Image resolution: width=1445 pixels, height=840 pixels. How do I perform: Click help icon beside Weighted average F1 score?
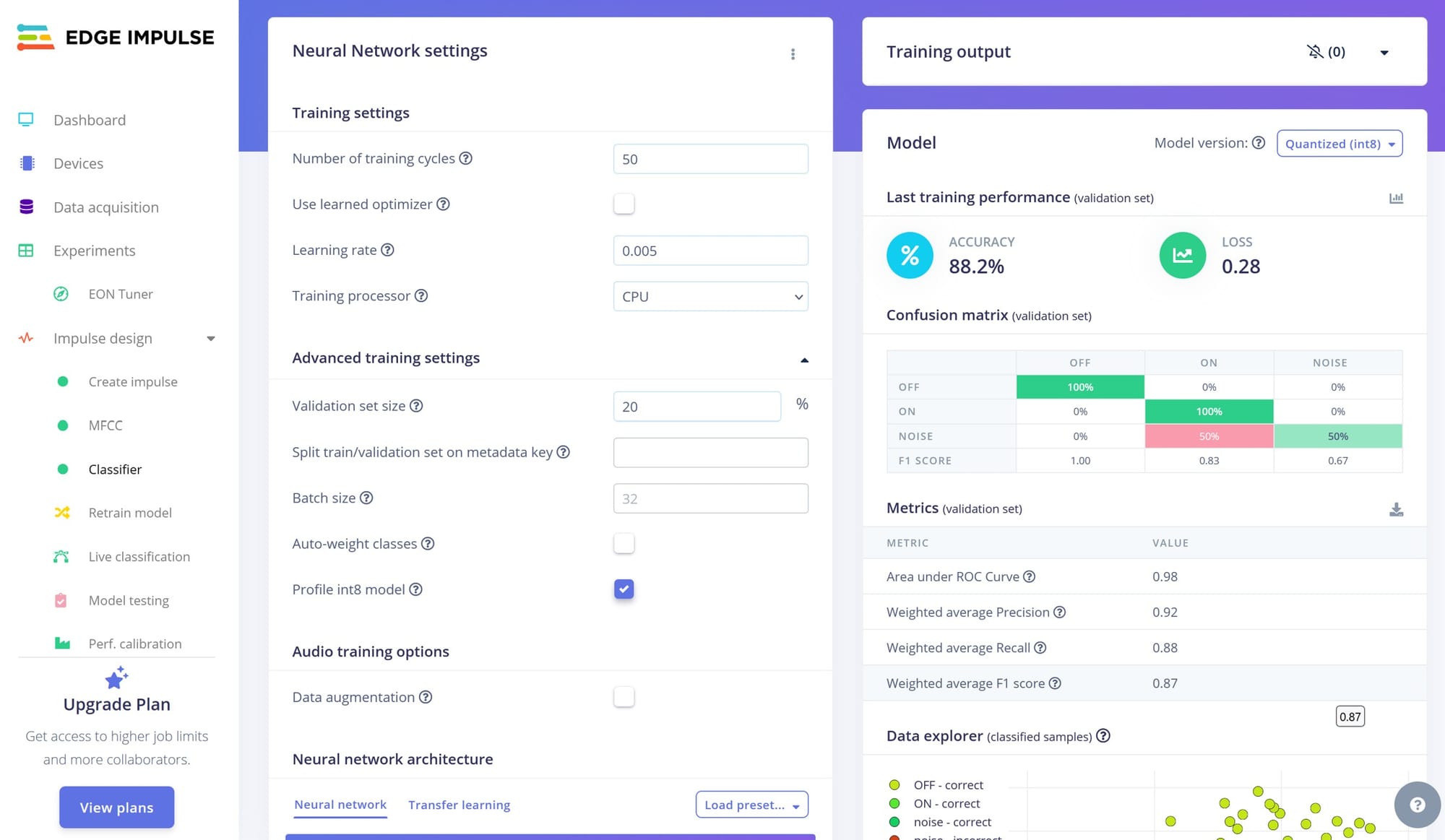pos(1055,683)
